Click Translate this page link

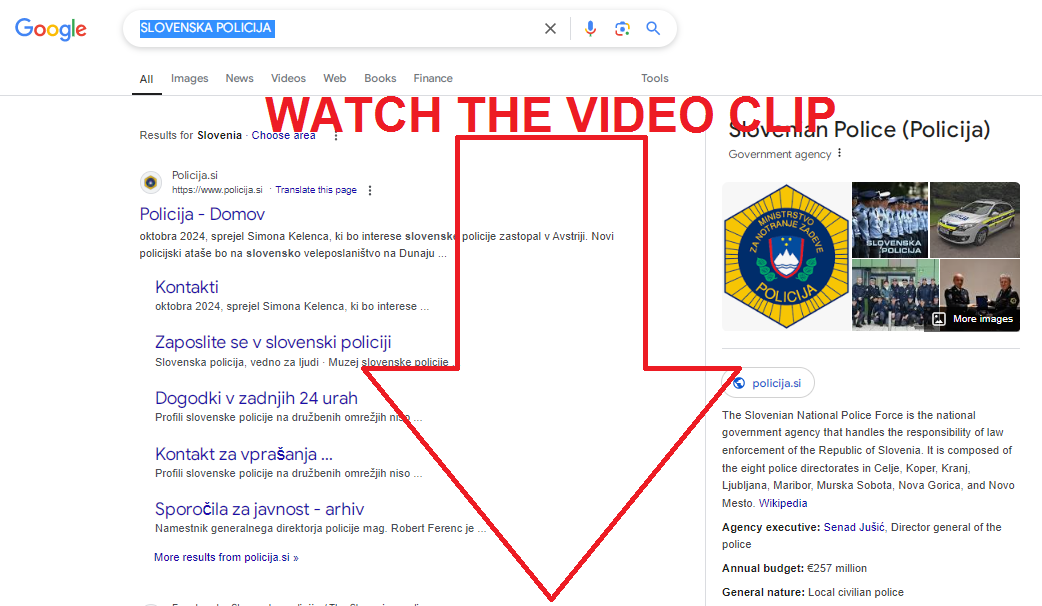316,190
